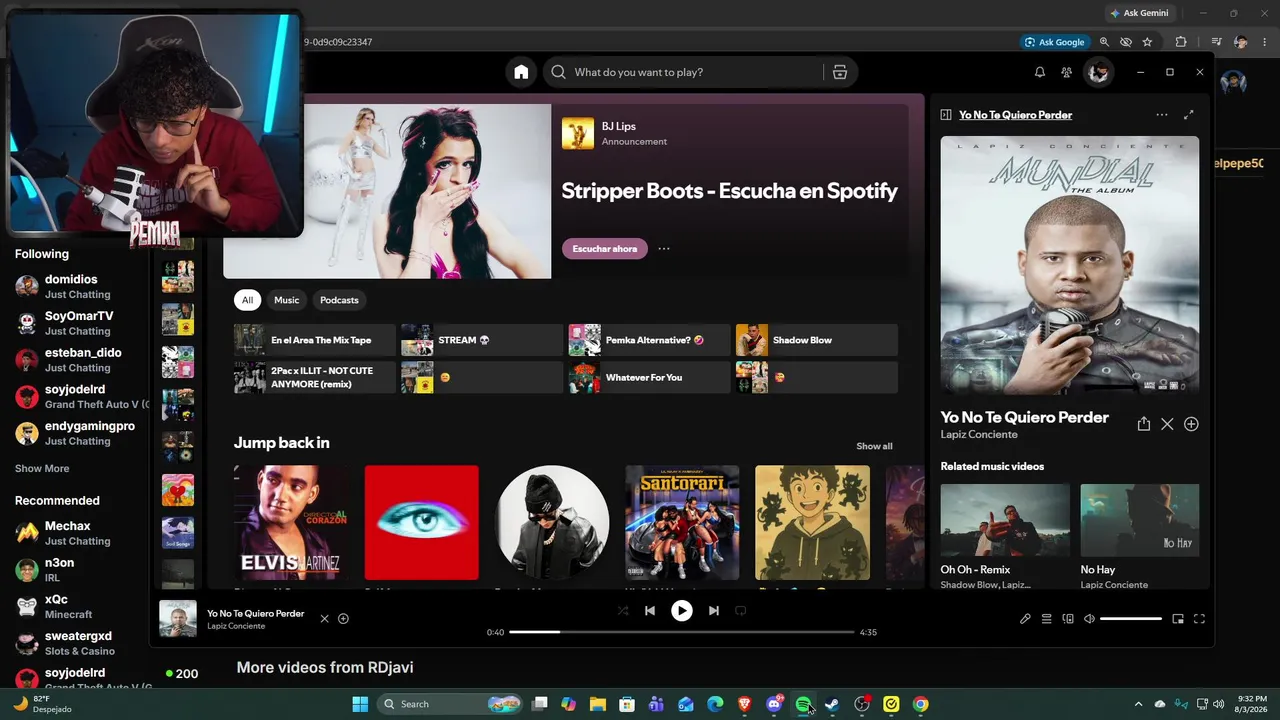Show hidden icons in the Windows system tray
This screenshot has width=1280, height=720.
1138,704
